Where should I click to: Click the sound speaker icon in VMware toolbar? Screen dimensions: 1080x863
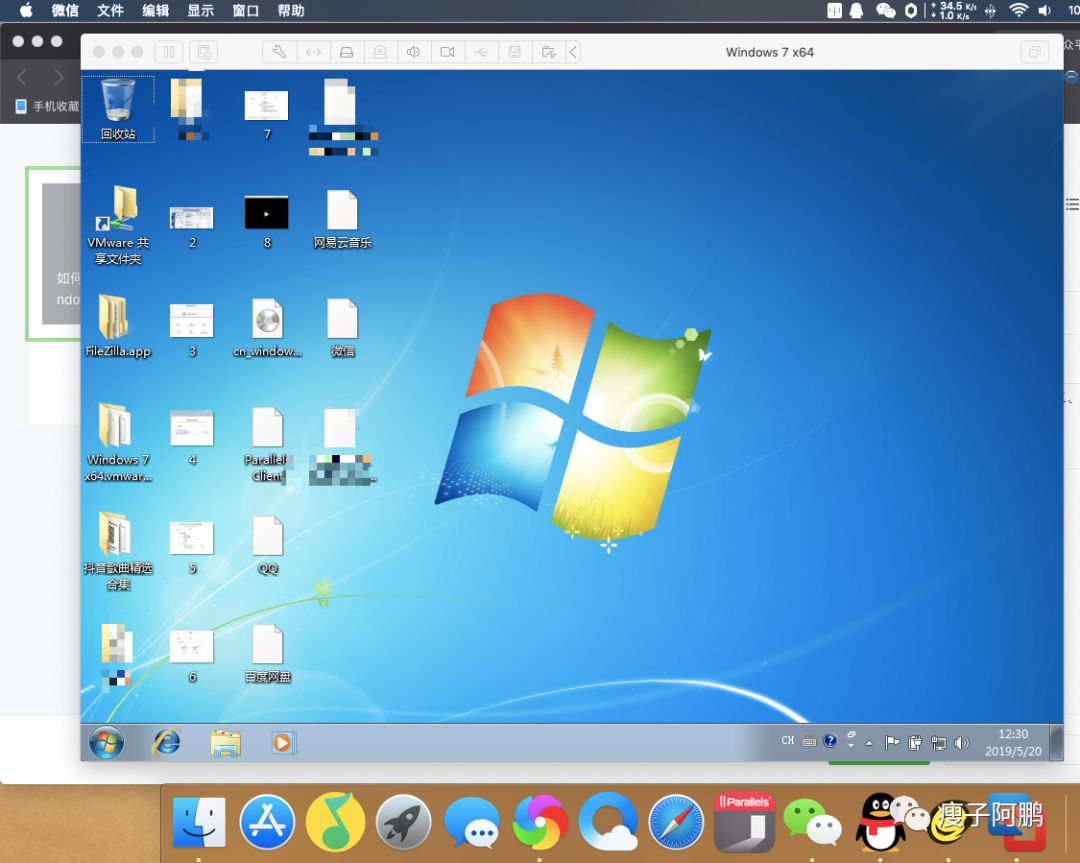coord(414,52)
